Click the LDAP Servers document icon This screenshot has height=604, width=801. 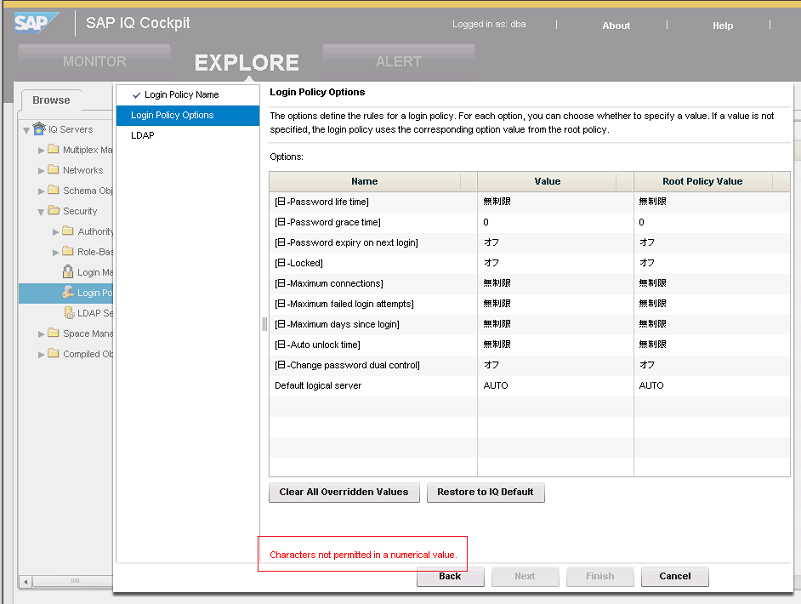pos(69,312)
